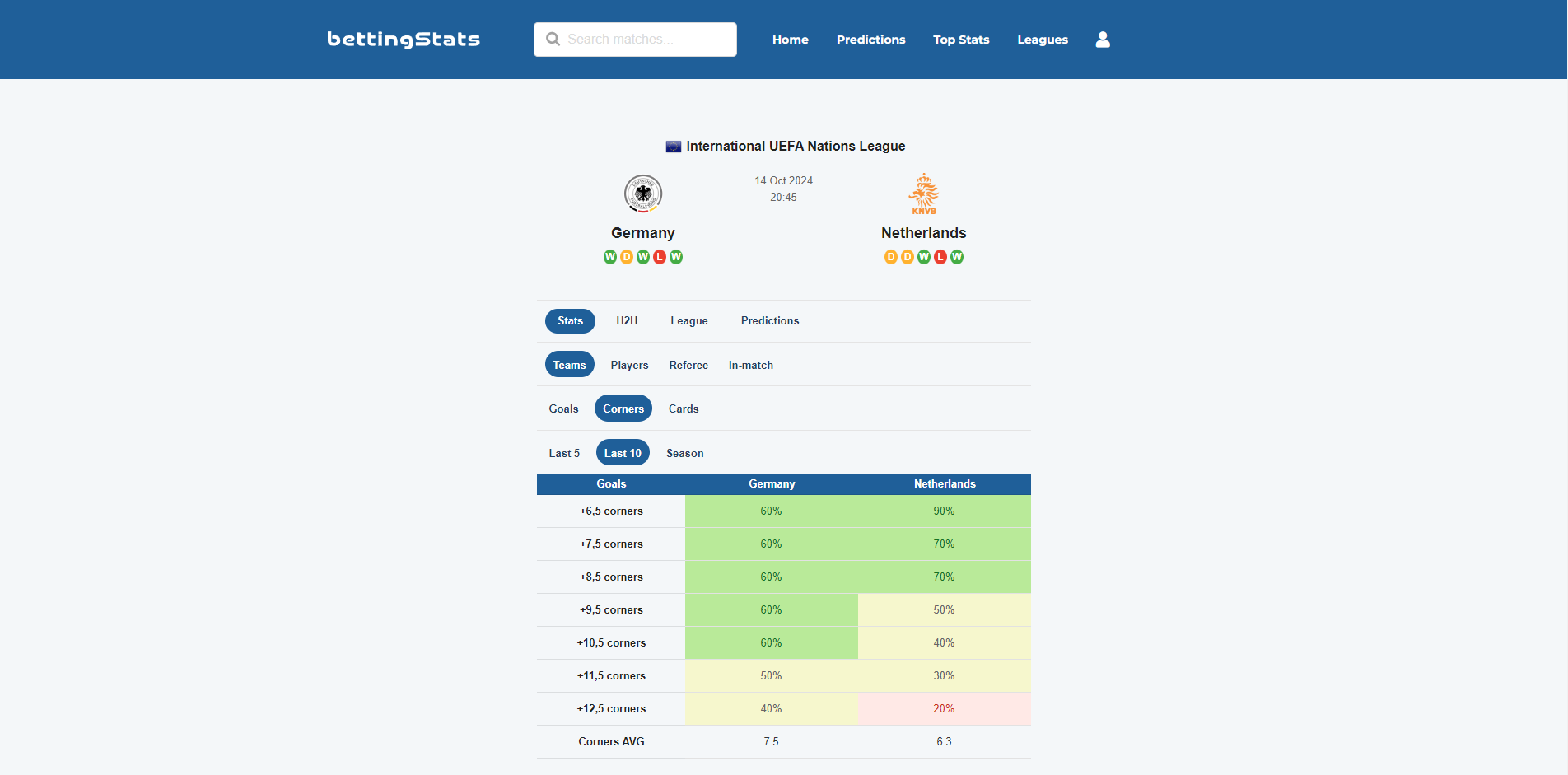Click the +7,5 corners row label
Image resolution: width=1568 pixels, height=775 pixels.
tap(611, 544)
